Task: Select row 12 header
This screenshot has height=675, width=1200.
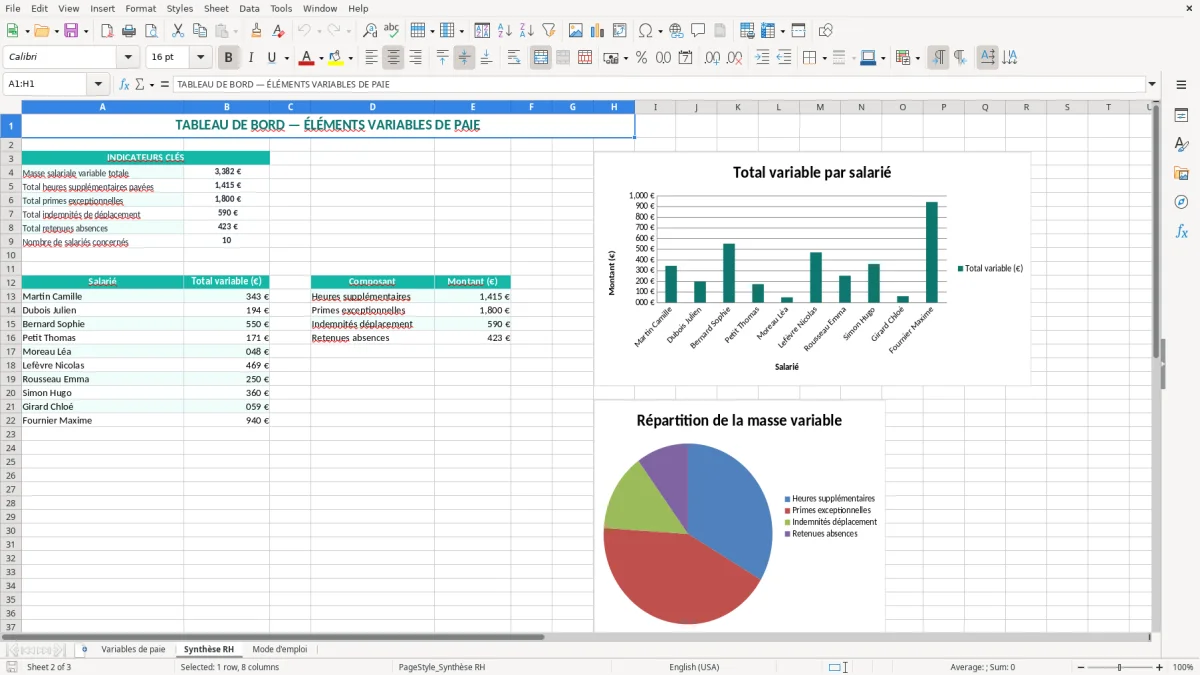Action: [x=10, y=282]
